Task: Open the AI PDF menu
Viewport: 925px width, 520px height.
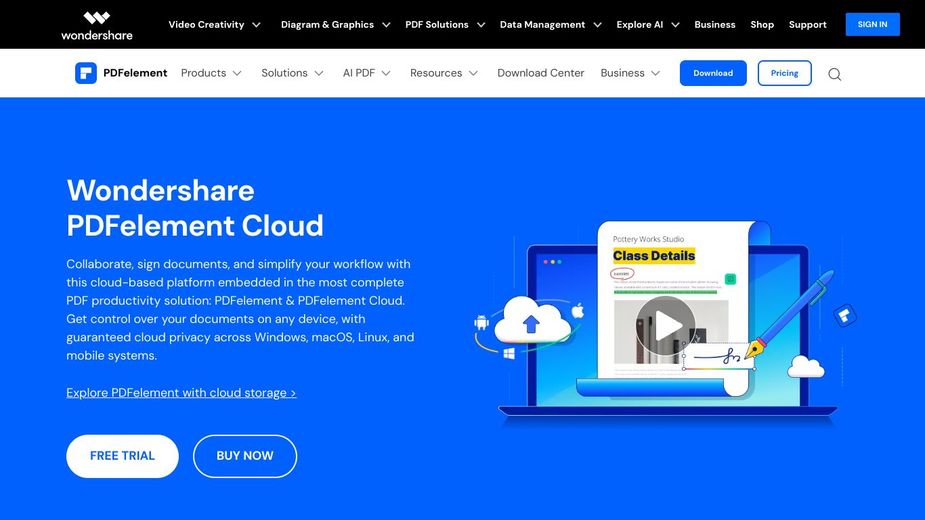Action: [x=366, y=73]
